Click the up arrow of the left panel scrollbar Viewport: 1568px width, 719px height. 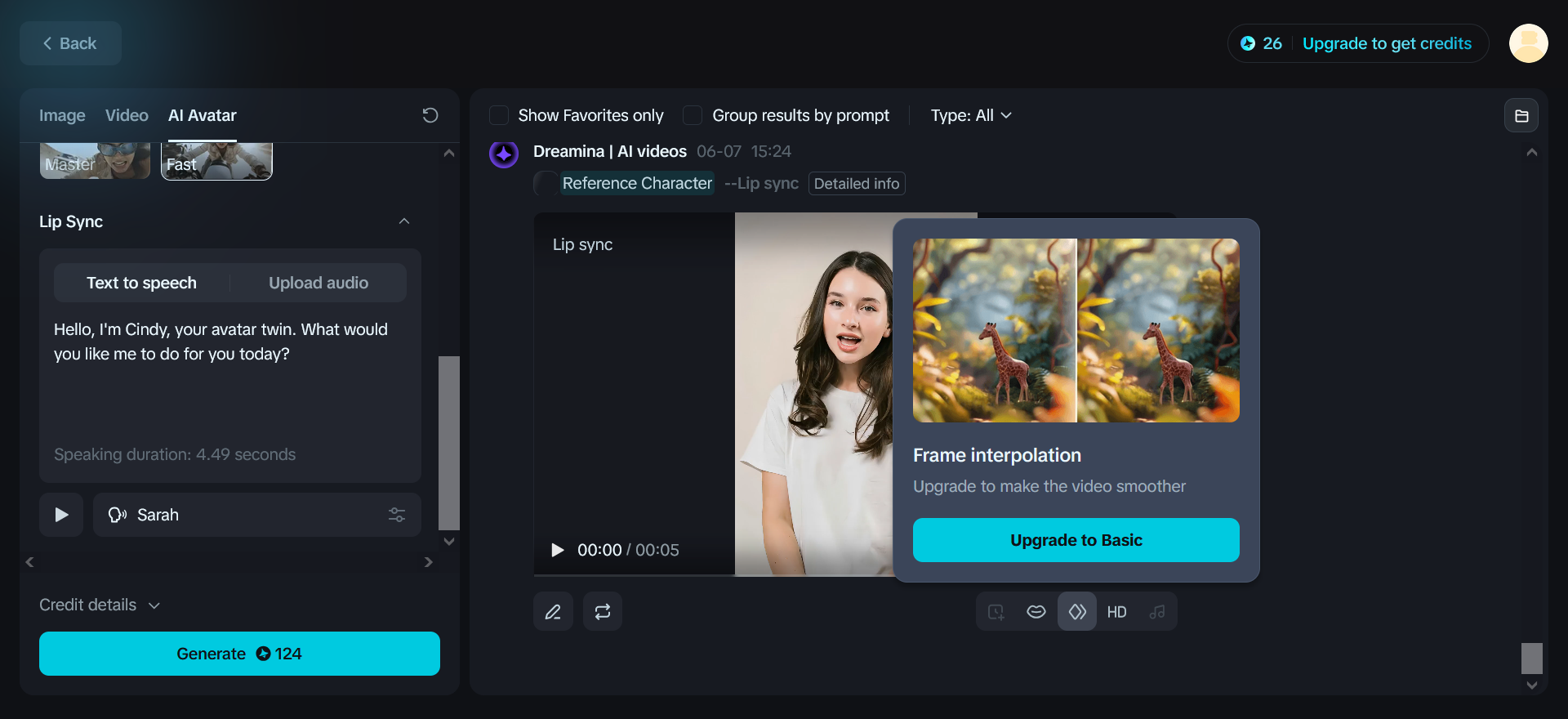coord(449,153)
